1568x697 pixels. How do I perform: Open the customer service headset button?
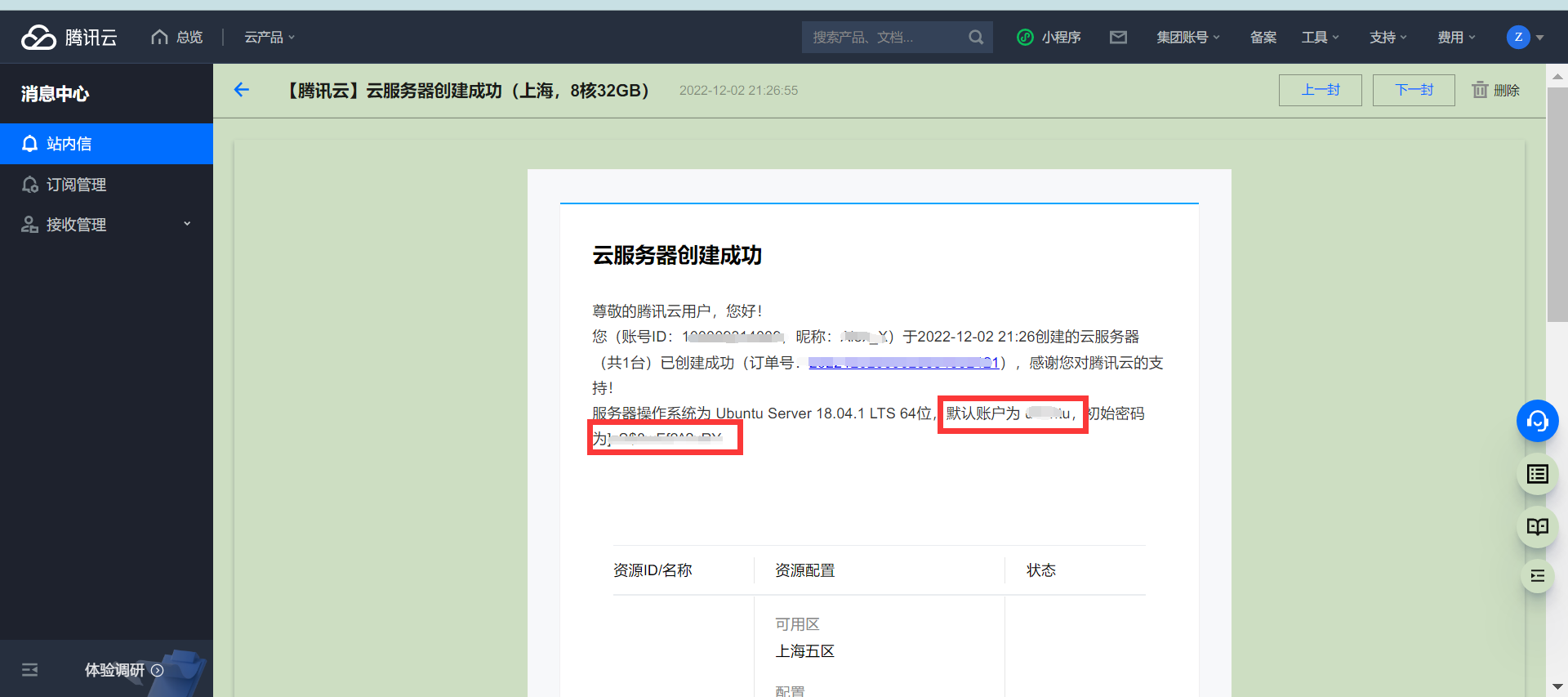click(x=1538, y=422)
